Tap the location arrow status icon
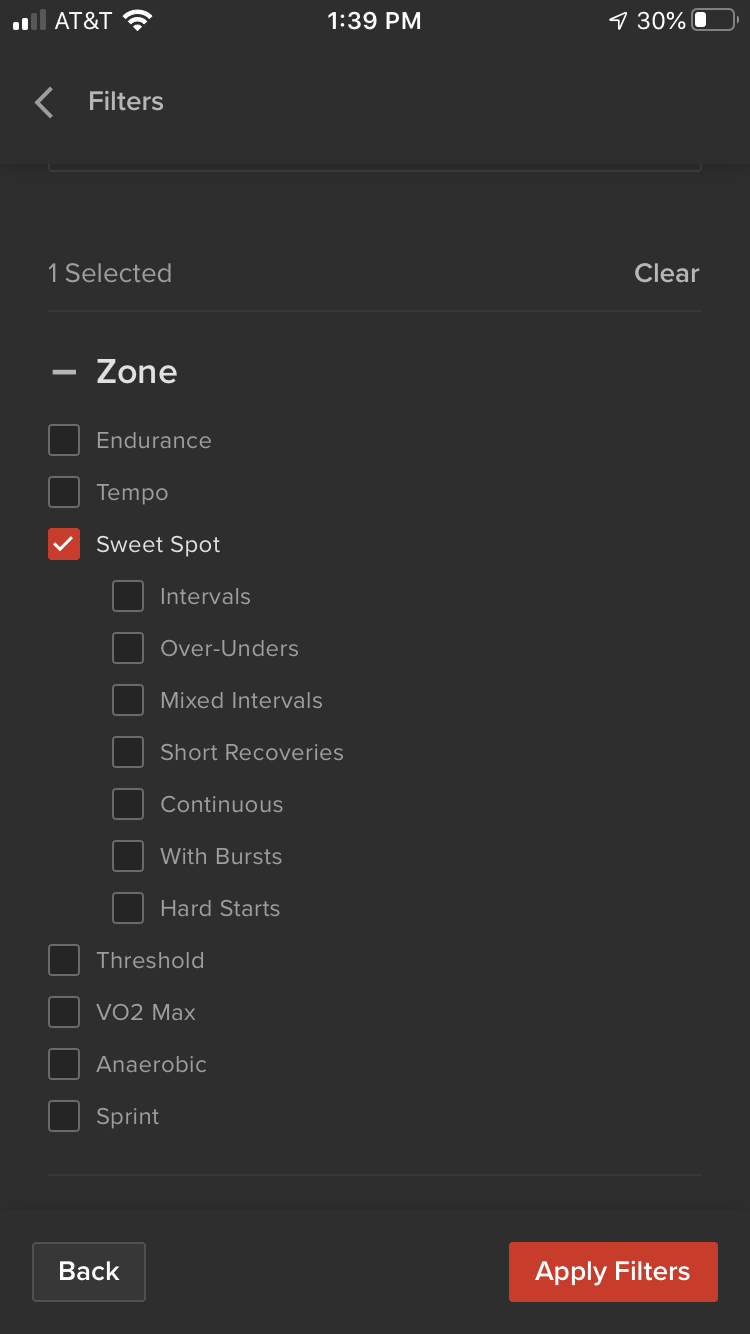The width and height of the screenshot is (750, 1334). pos(618,20)
